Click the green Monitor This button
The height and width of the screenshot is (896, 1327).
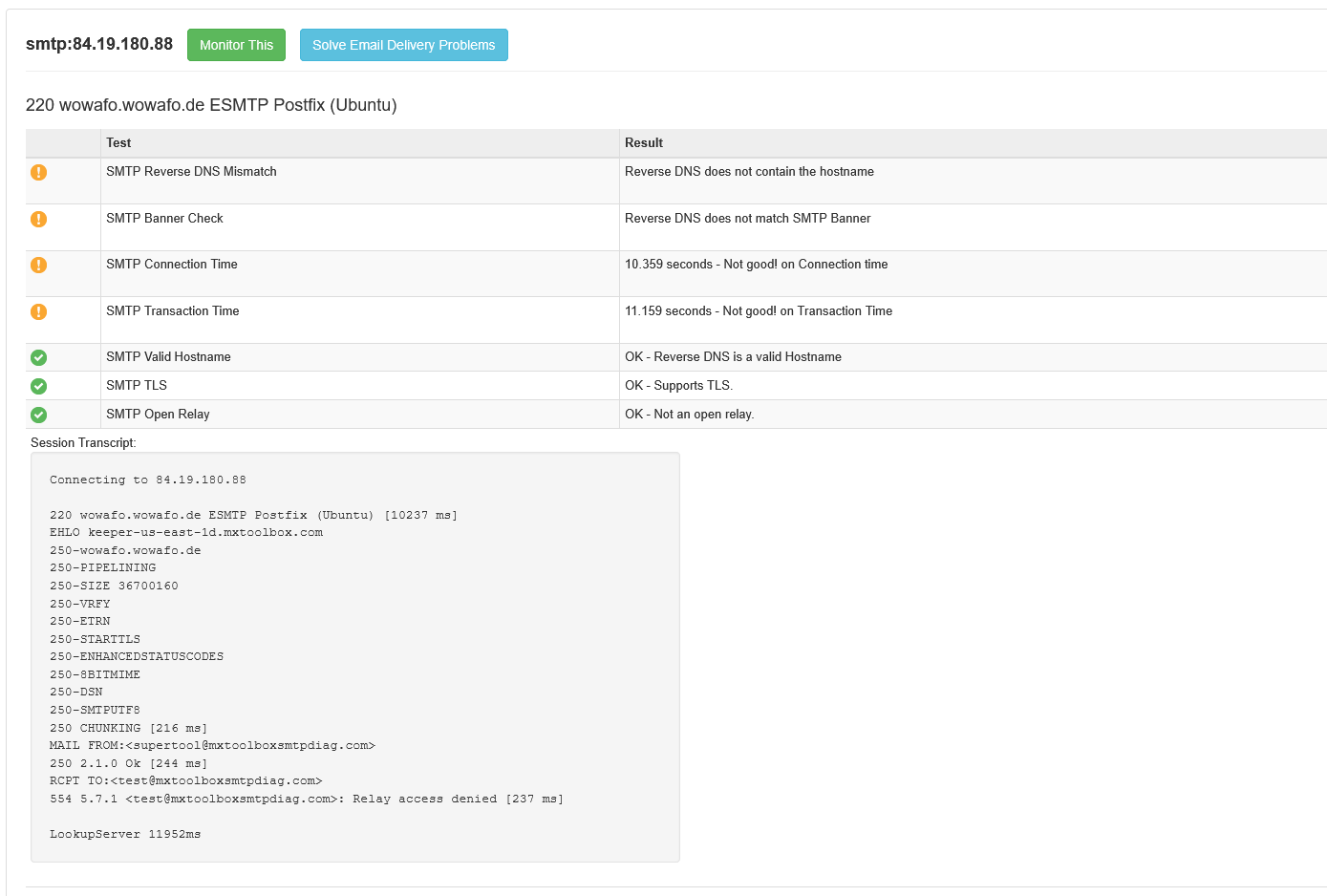pyautogui.click(x=236, y=45)
